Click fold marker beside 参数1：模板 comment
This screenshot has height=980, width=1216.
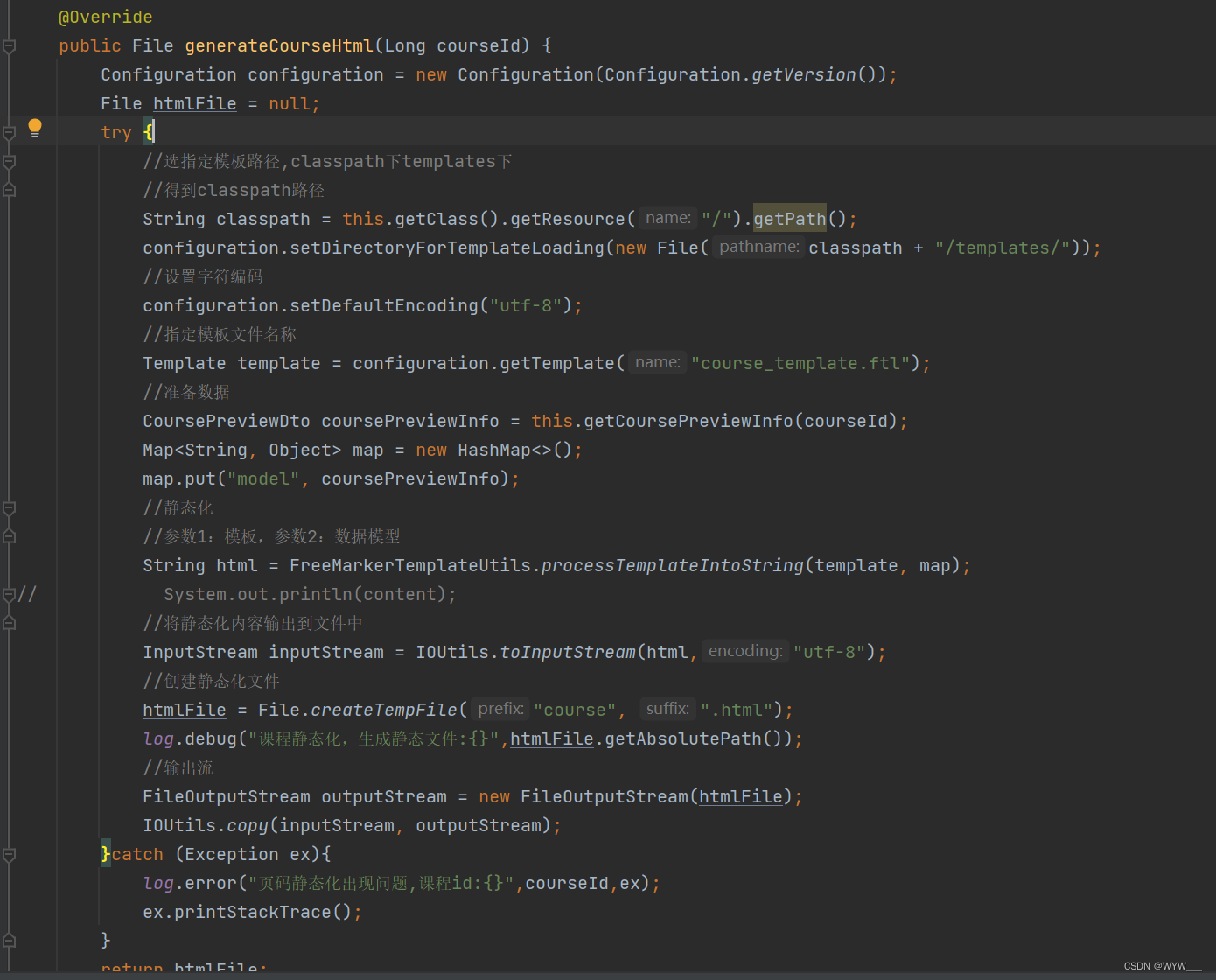pos(9,535)
